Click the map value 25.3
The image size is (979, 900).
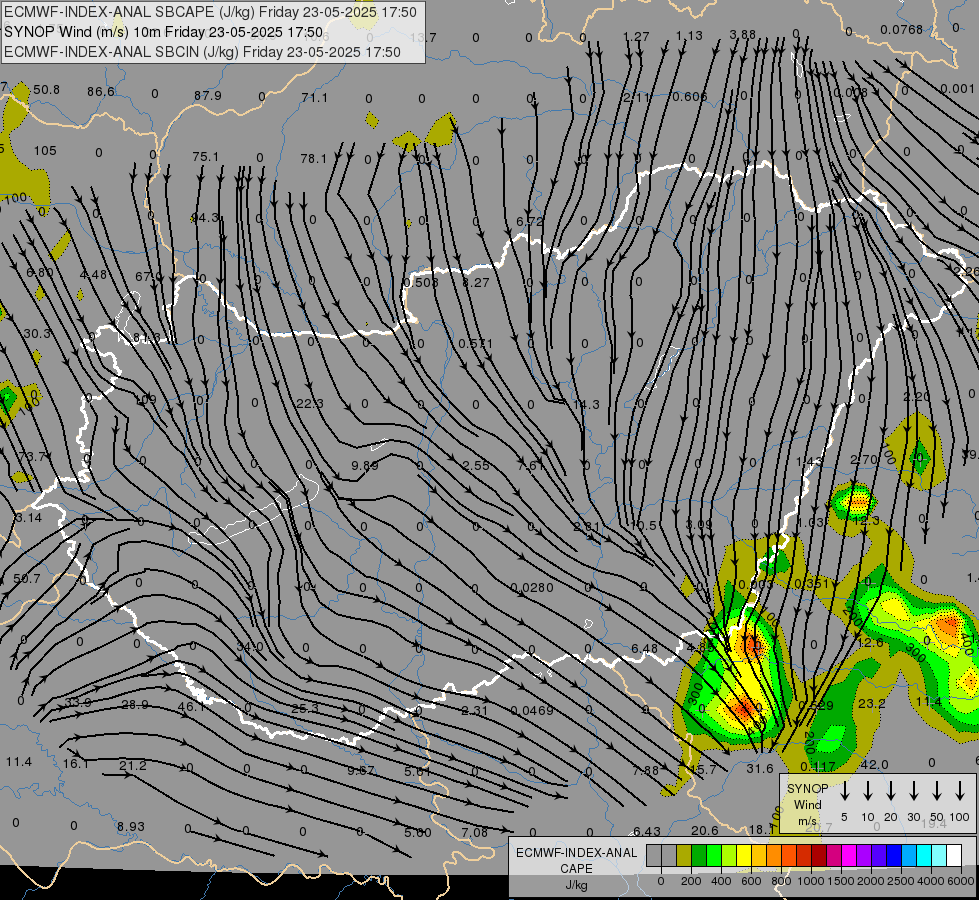(x=305, y=708)
